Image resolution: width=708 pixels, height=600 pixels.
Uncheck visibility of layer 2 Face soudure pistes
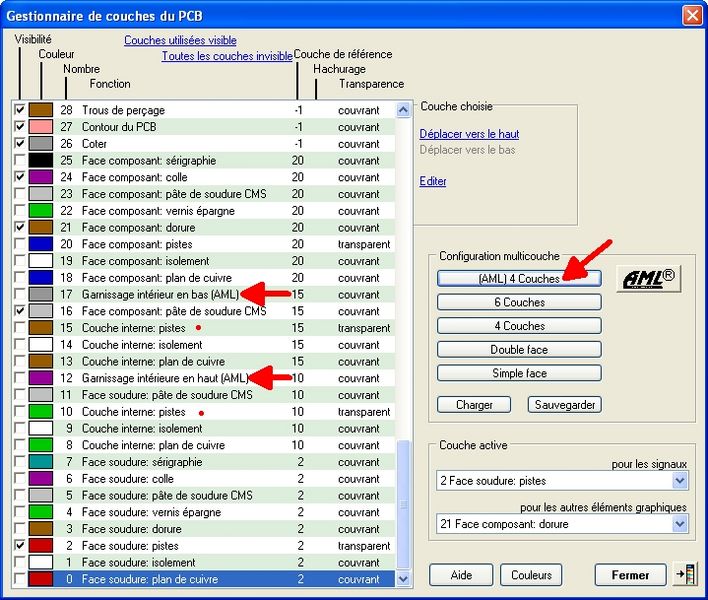click(x=20, y=546)
